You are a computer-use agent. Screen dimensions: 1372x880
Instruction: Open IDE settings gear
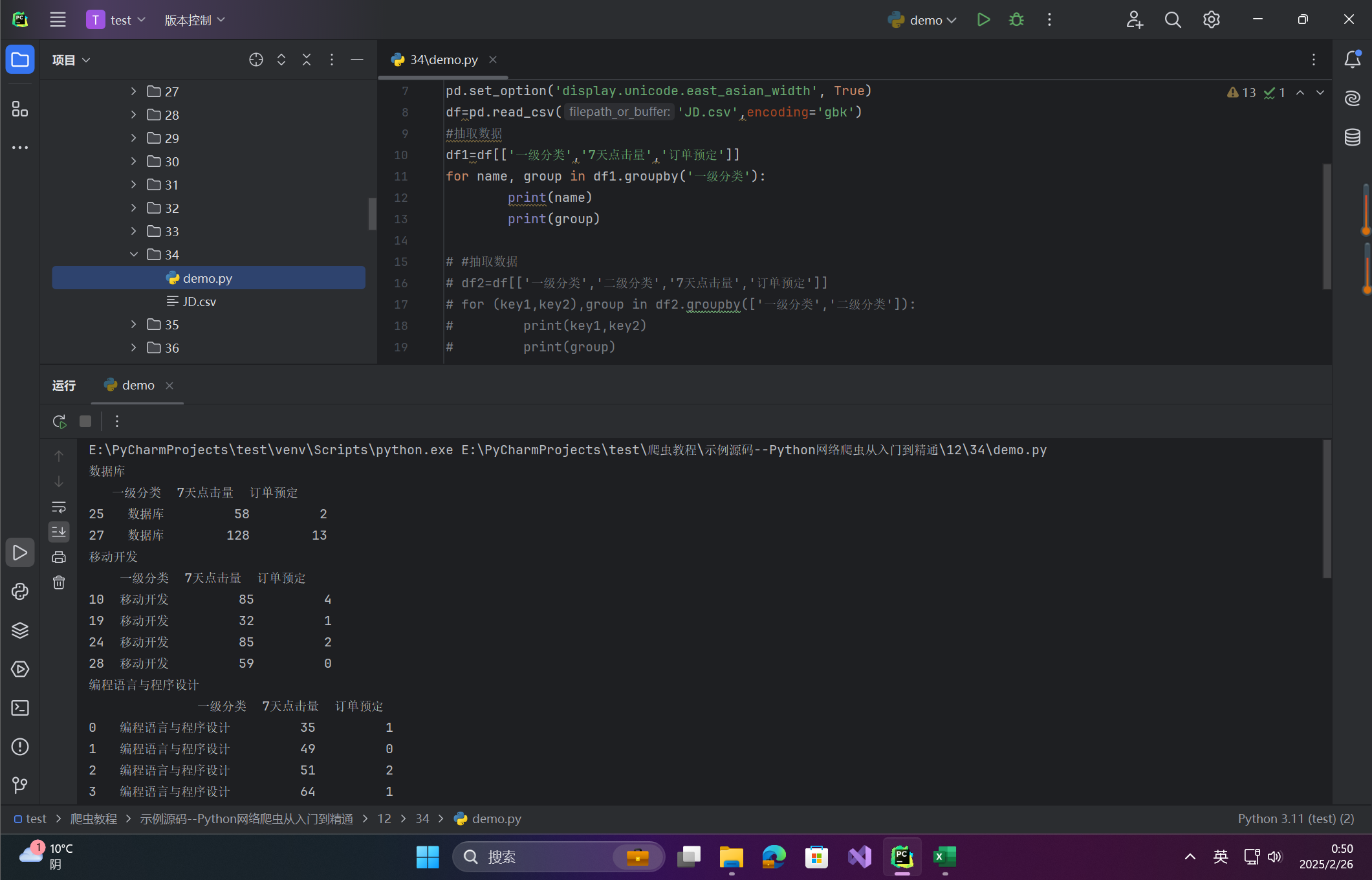coord(1211,19)
